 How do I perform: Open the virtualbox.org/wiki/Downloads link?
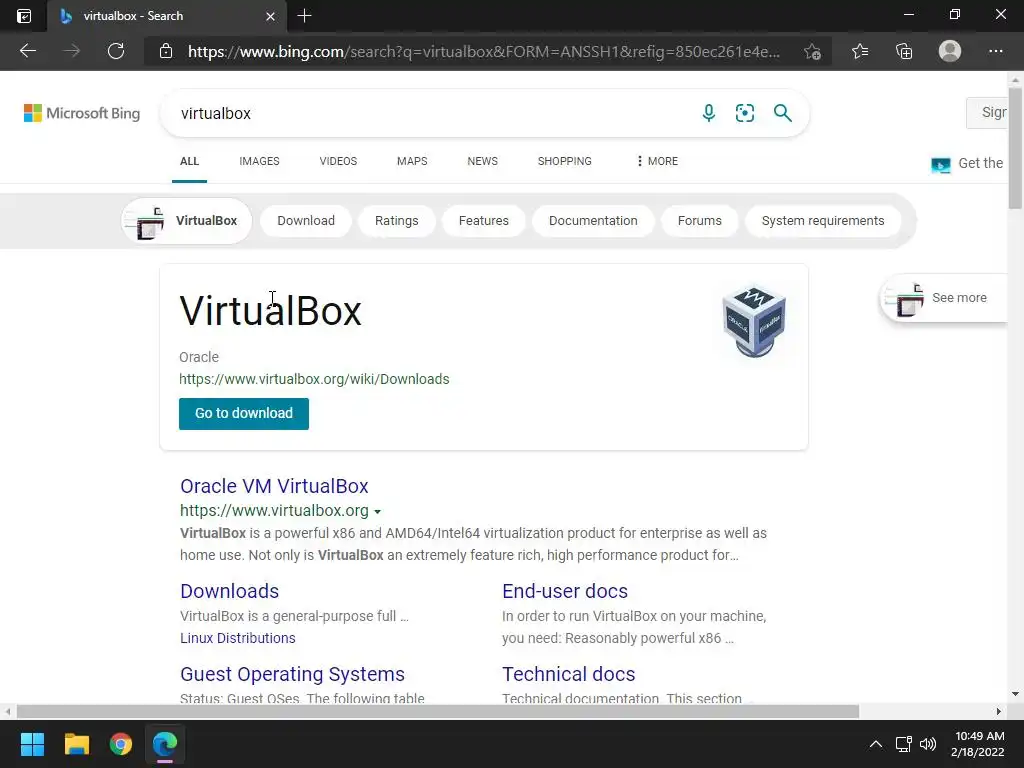[x=314, y=379]
